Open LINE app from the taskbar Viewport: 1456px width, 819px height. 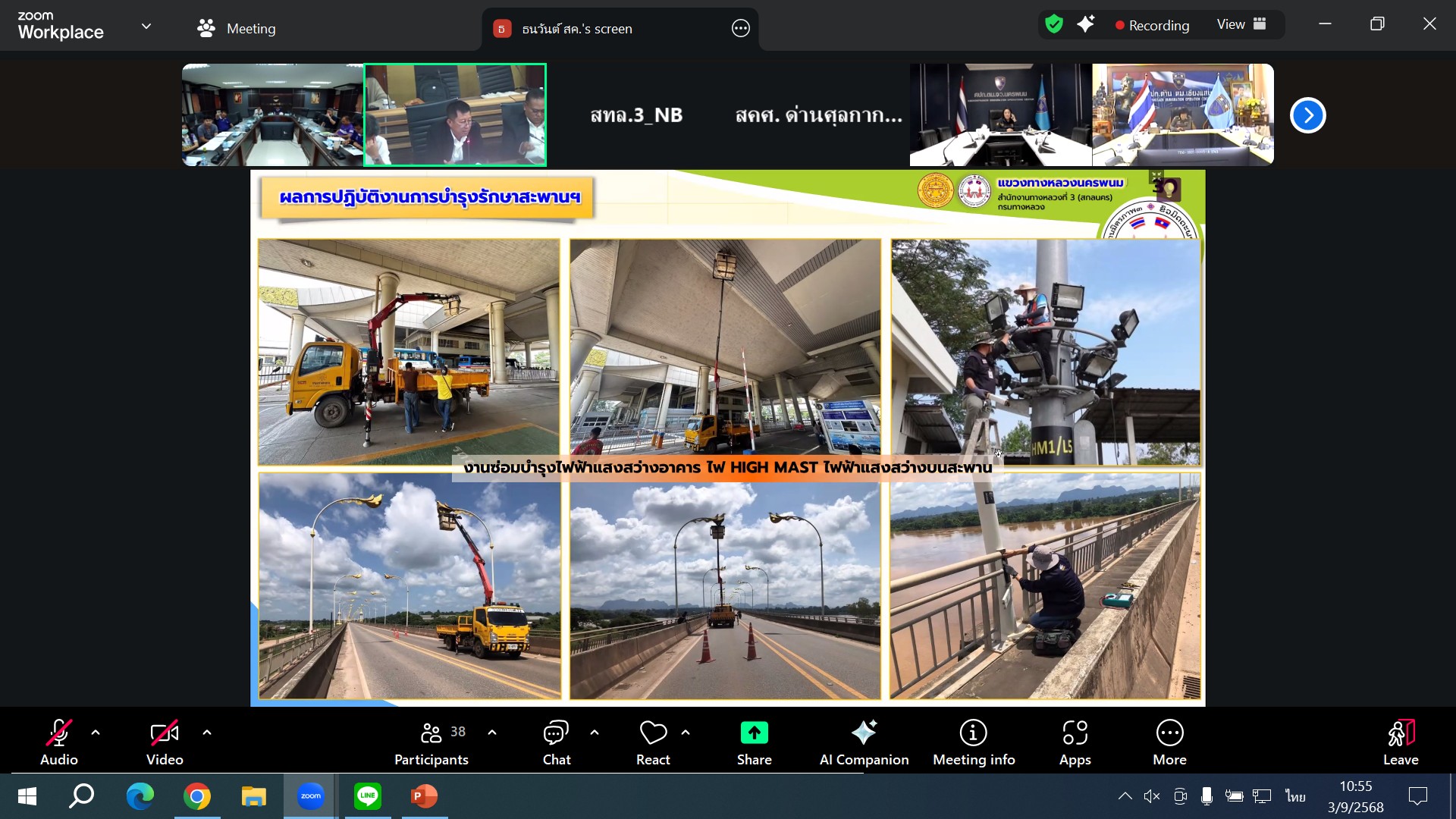coord(368,796)
